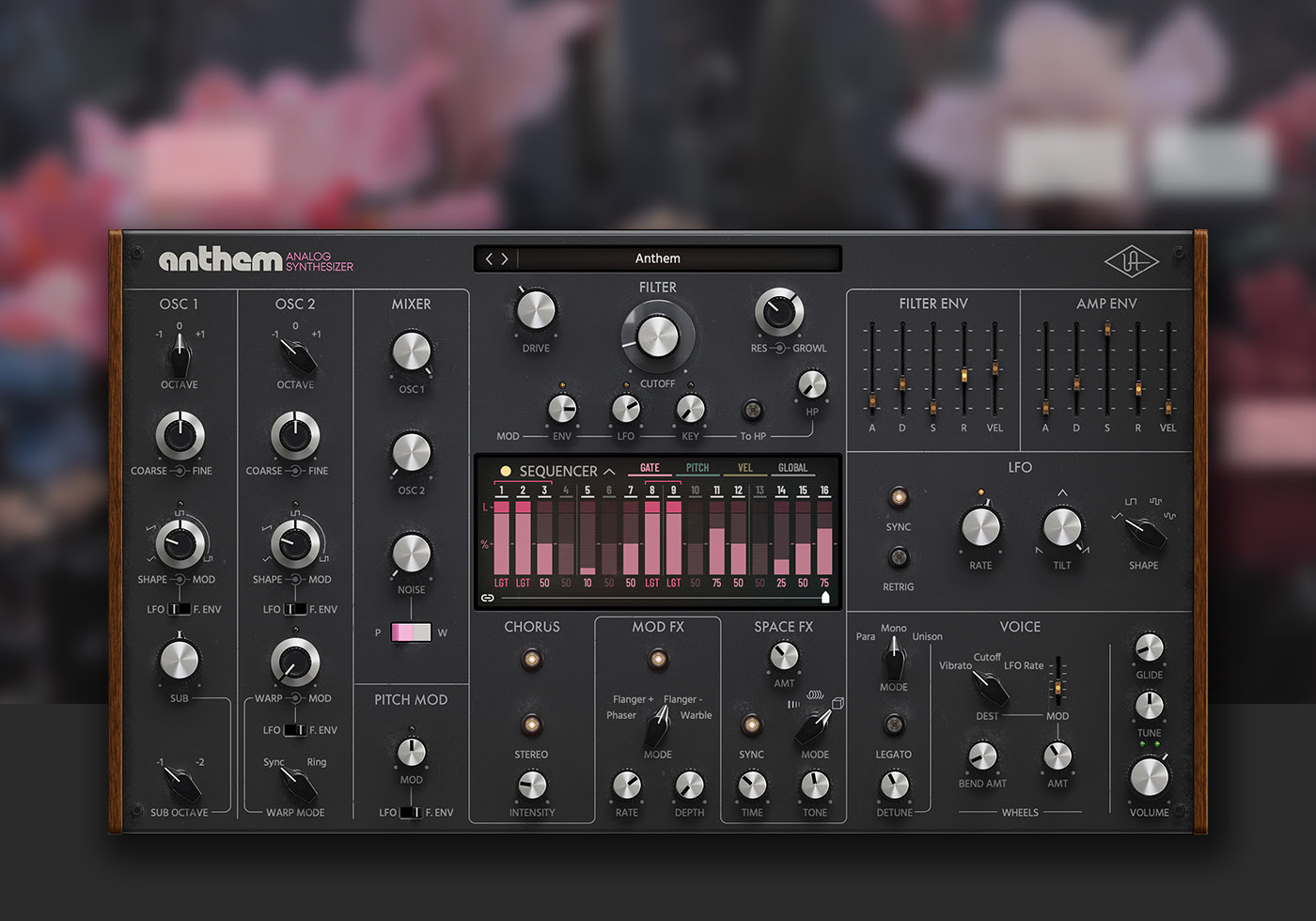Toggle OSC 1 LFO / F. ENV switch

tap(179, 609)
